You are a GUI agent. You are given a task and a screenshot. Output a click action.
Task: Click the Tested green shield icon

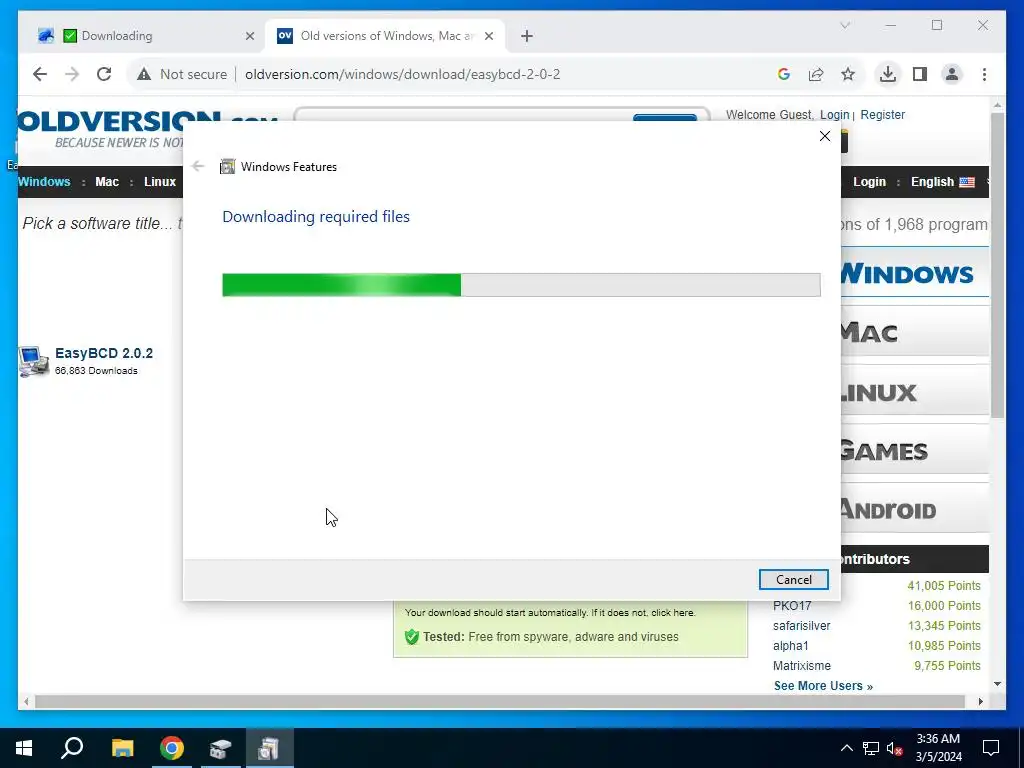411,637
